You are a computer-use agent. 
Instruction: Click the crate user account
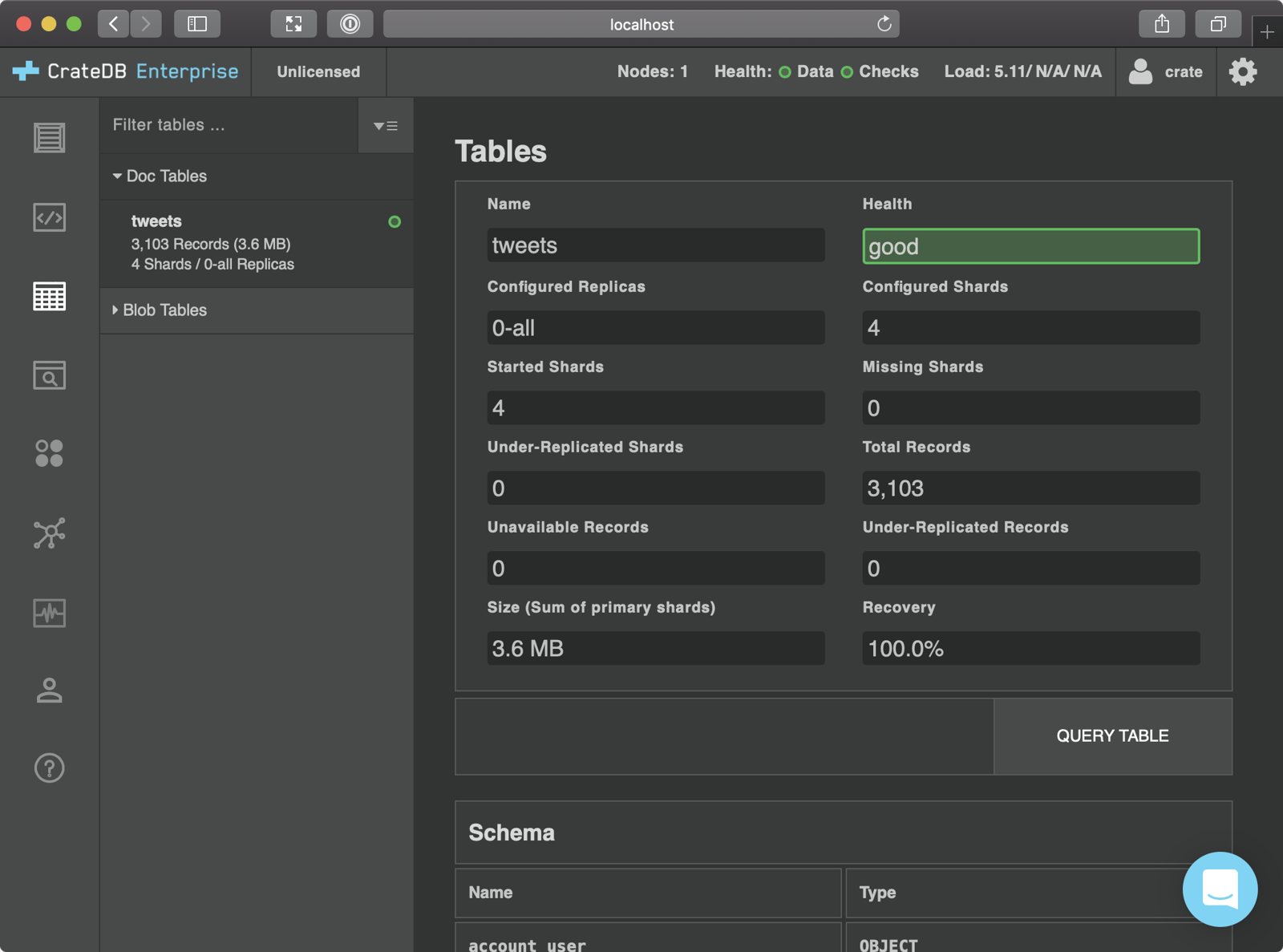[x=1166, y=72]
